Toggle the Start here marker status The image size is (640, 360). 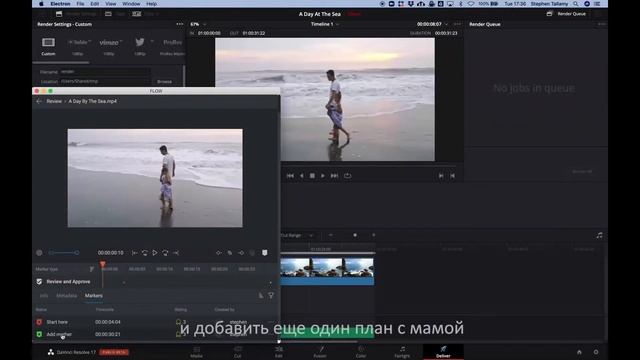pyautogui.click(x=39, y=322)
